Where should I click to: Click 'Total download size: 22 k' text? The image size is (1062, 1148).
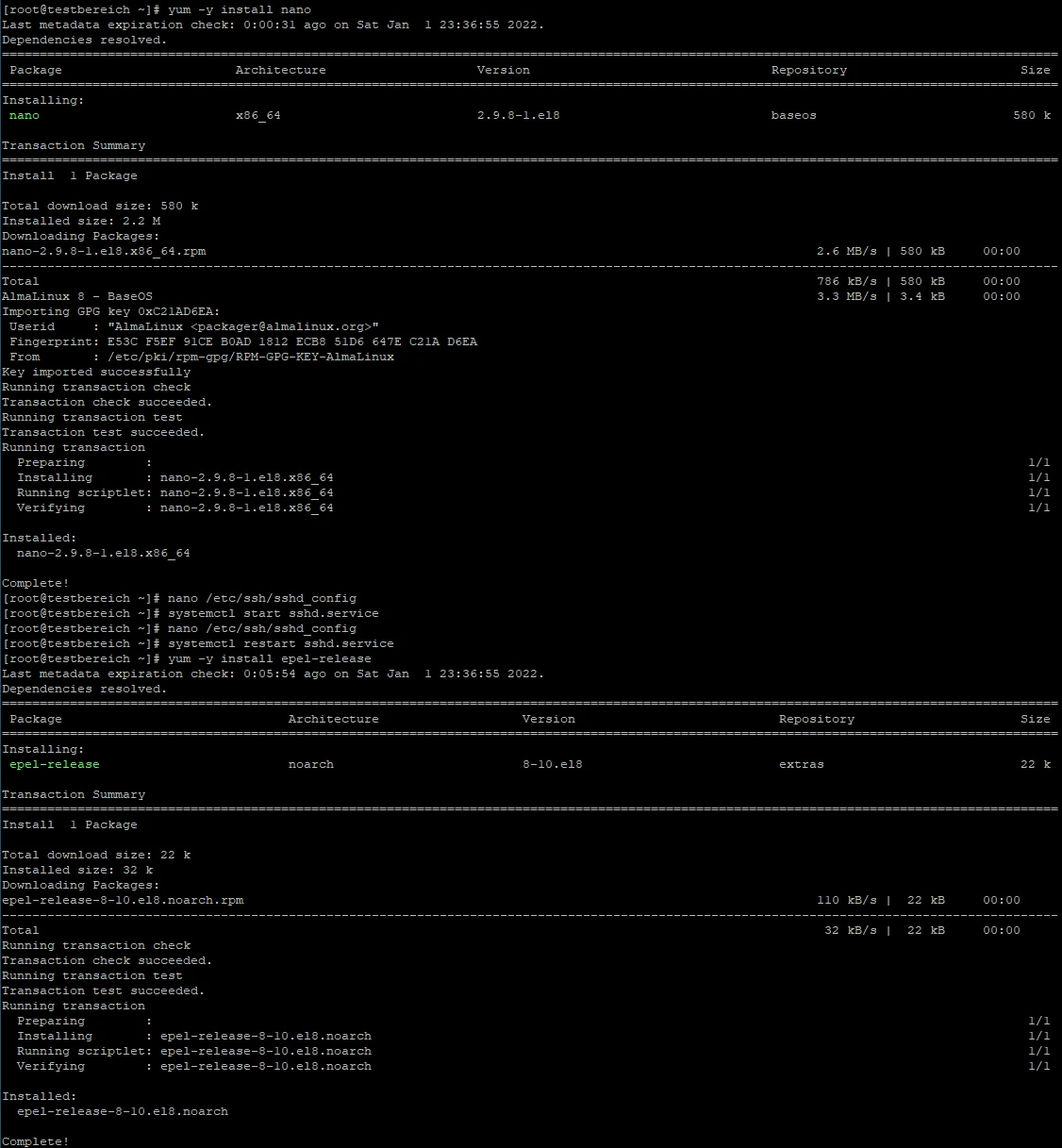pyautogui.click(x=96, y=855)
